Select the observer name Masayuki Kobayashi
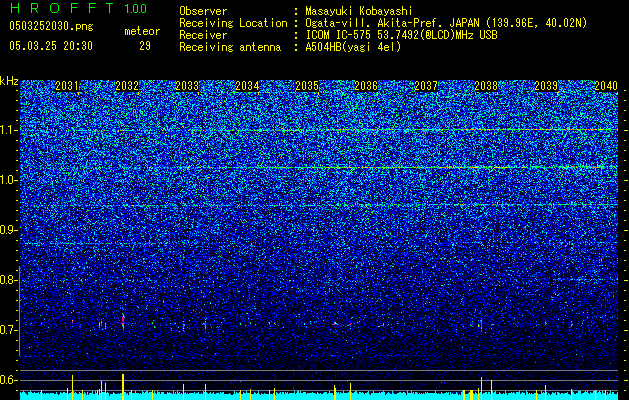The height and width of the screenshot is (400, 629). click(x=358, y=11)
